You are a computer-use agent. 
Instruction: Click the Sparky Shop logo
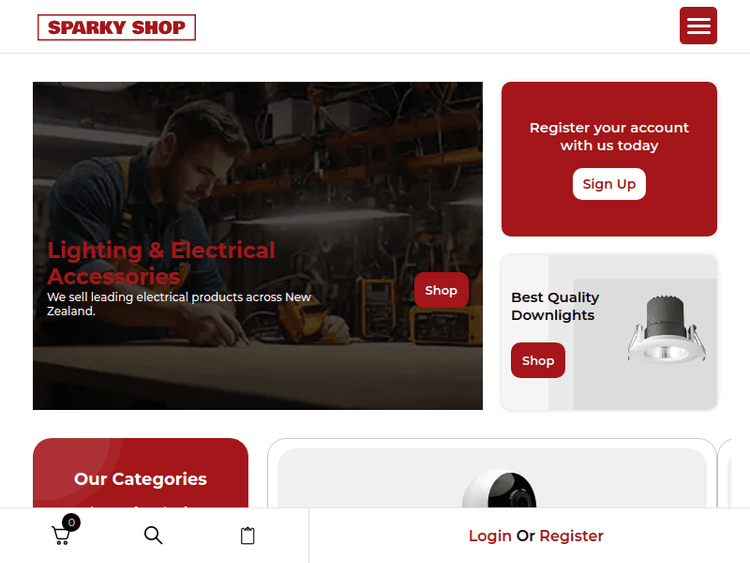click(117, 27)
